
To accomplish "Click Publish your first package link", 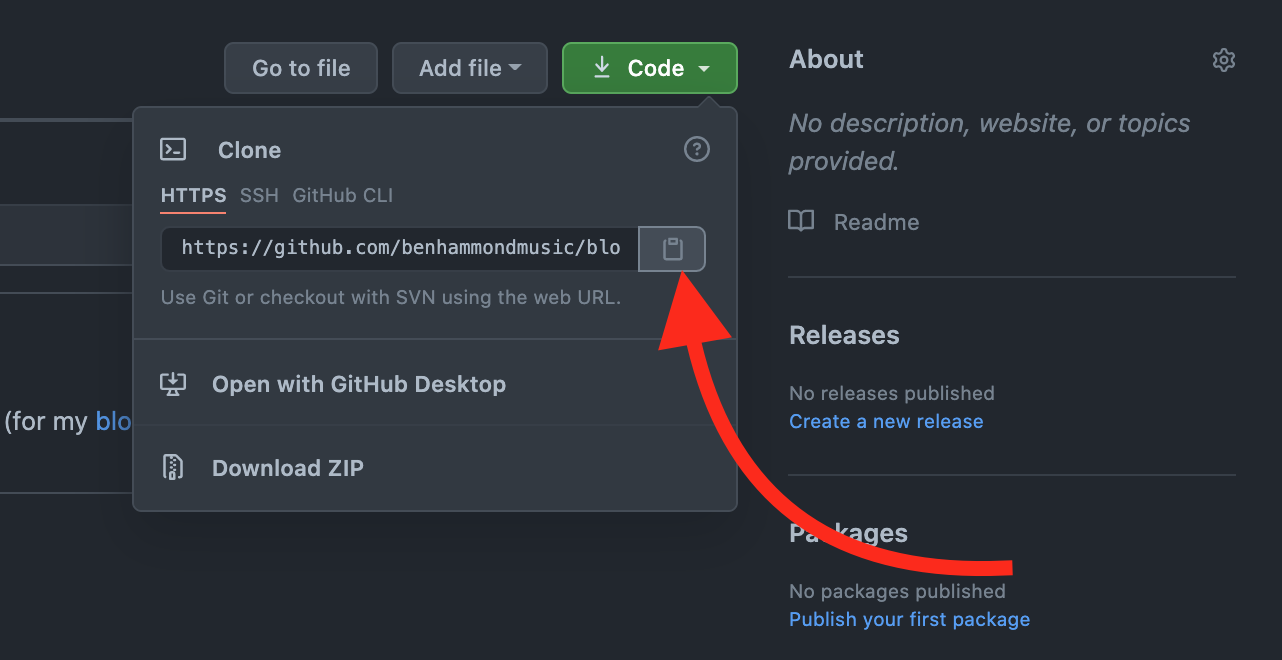I will pyautogui.click(x=909, y=619).
